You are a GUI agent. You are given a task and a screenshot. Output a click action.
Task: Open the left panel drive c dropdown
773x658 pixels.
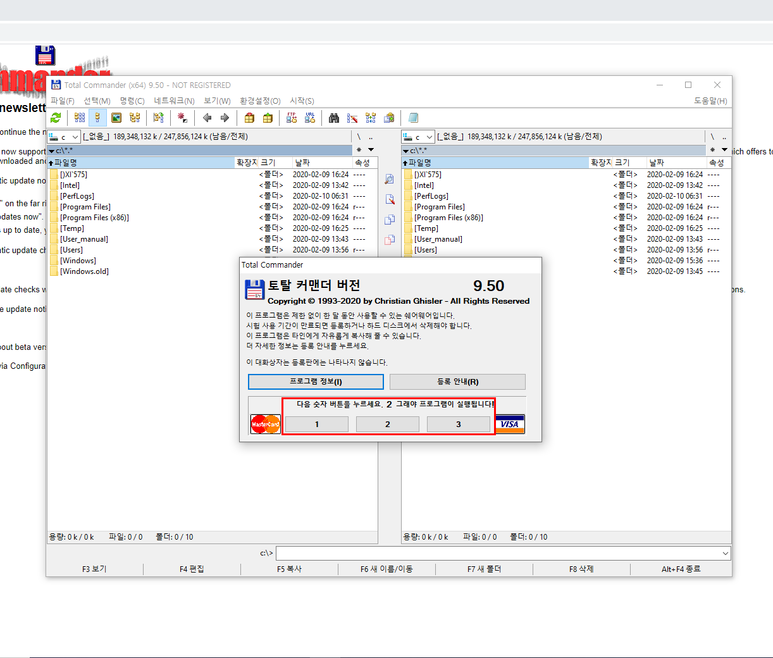[64, 137]
